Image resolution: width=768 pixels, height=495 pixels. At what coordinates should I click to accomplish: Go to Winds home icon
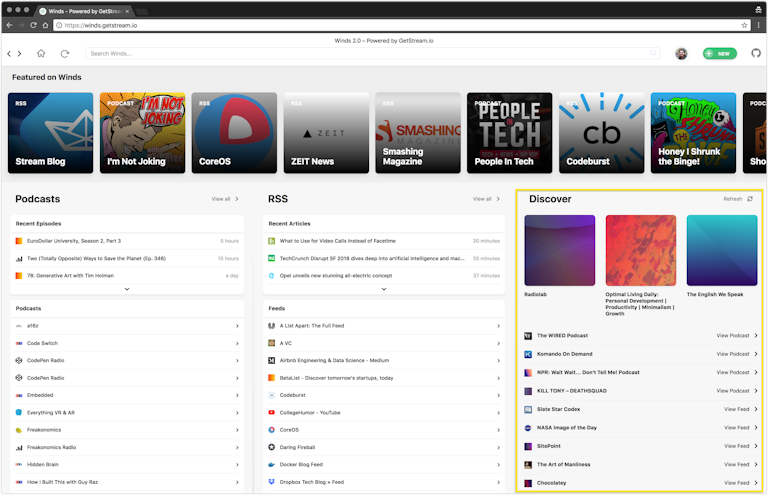pyautogui.click(x=41, y=53)
